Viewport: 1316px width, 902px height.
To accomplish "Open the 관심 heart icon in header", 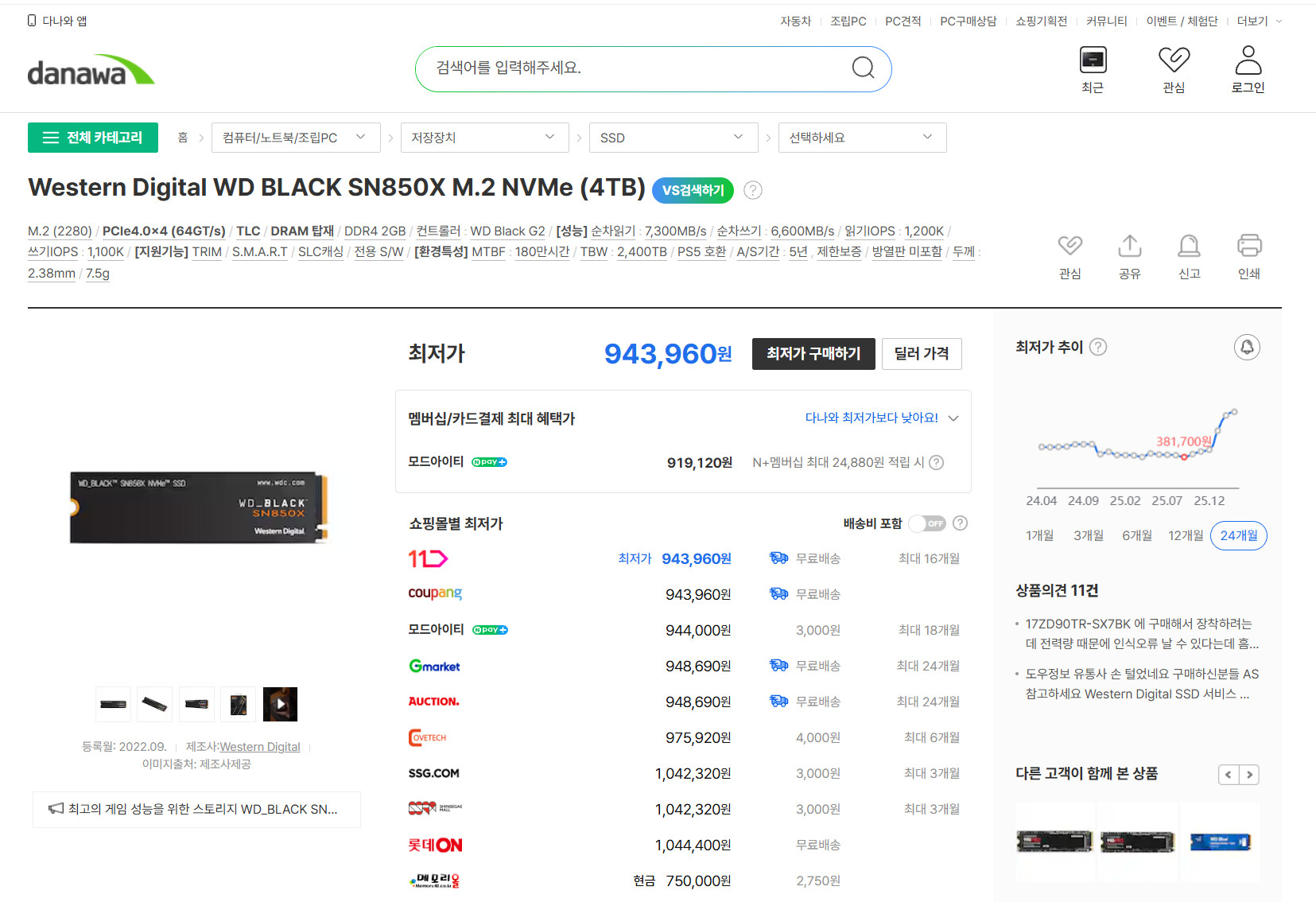I will (1174, 70).
